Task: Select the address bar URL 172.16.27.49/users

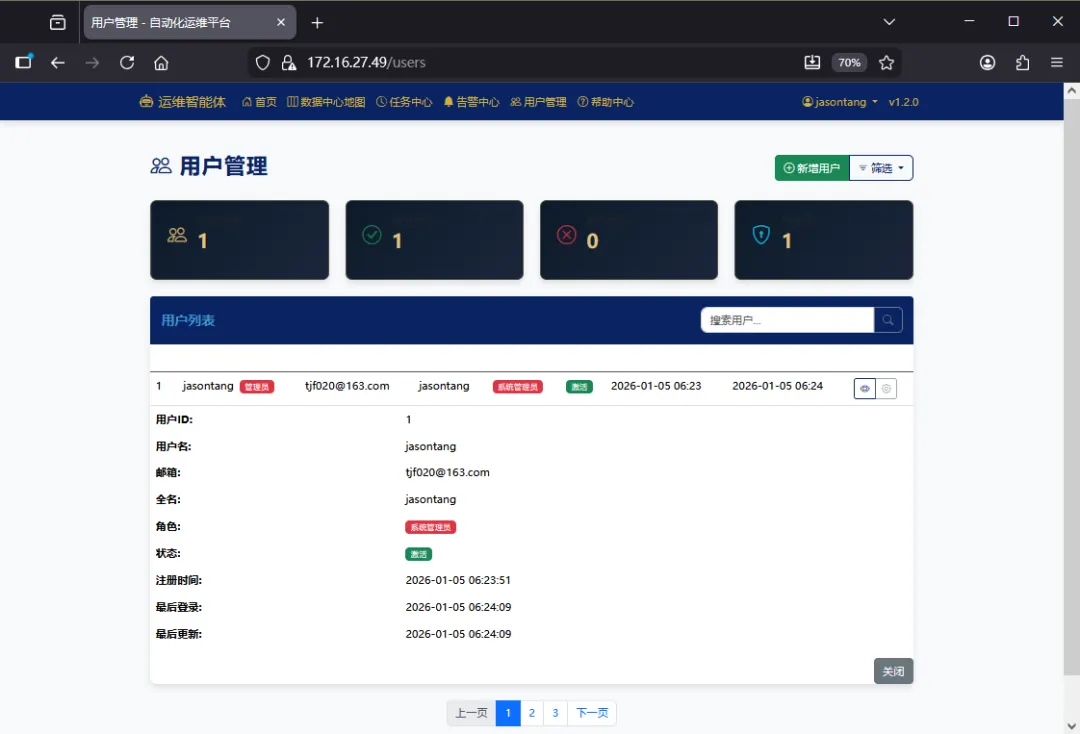Action: 366,63
